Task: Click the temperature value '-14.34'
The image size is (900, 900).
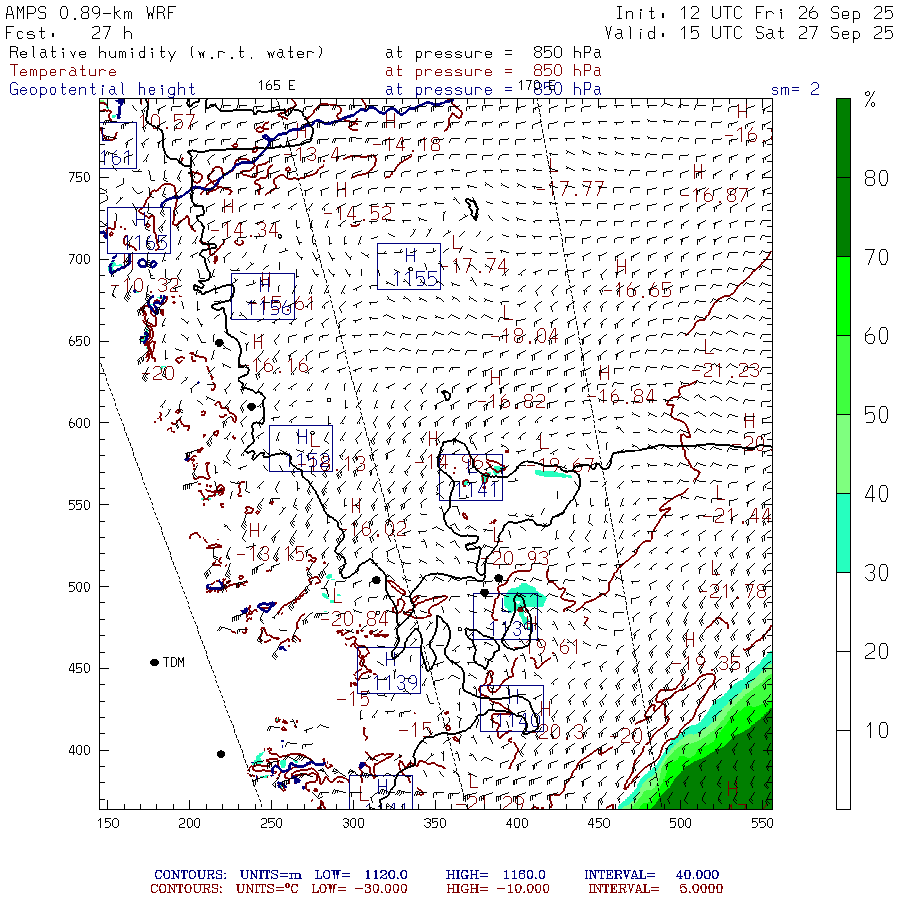Action: point(244,230)
